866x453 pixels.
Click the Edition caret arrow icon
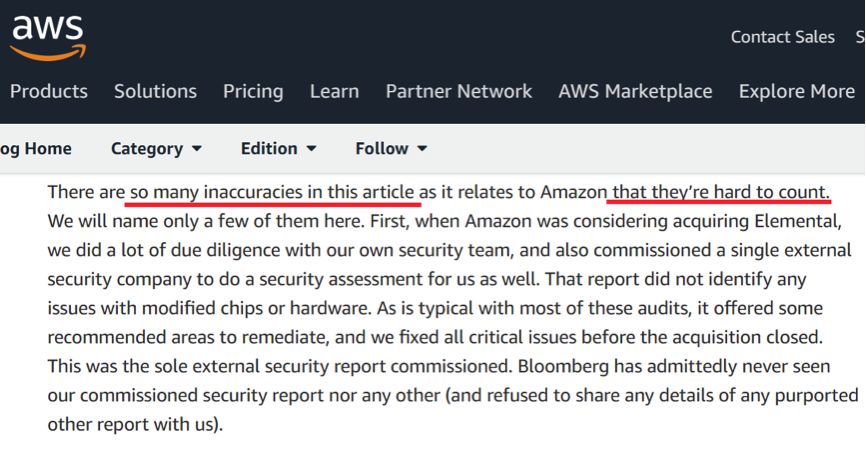point(311,149)
